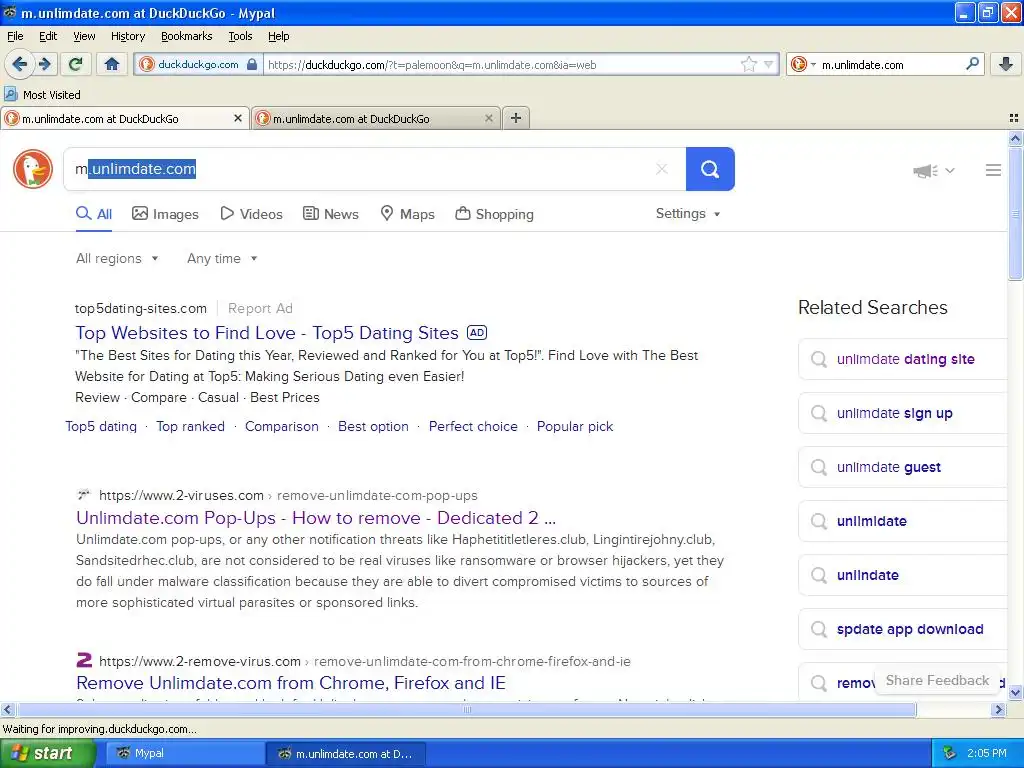Click the Most Visited bookmarks icon
This screenshot has width=1024, height=768.
point(10,94)
